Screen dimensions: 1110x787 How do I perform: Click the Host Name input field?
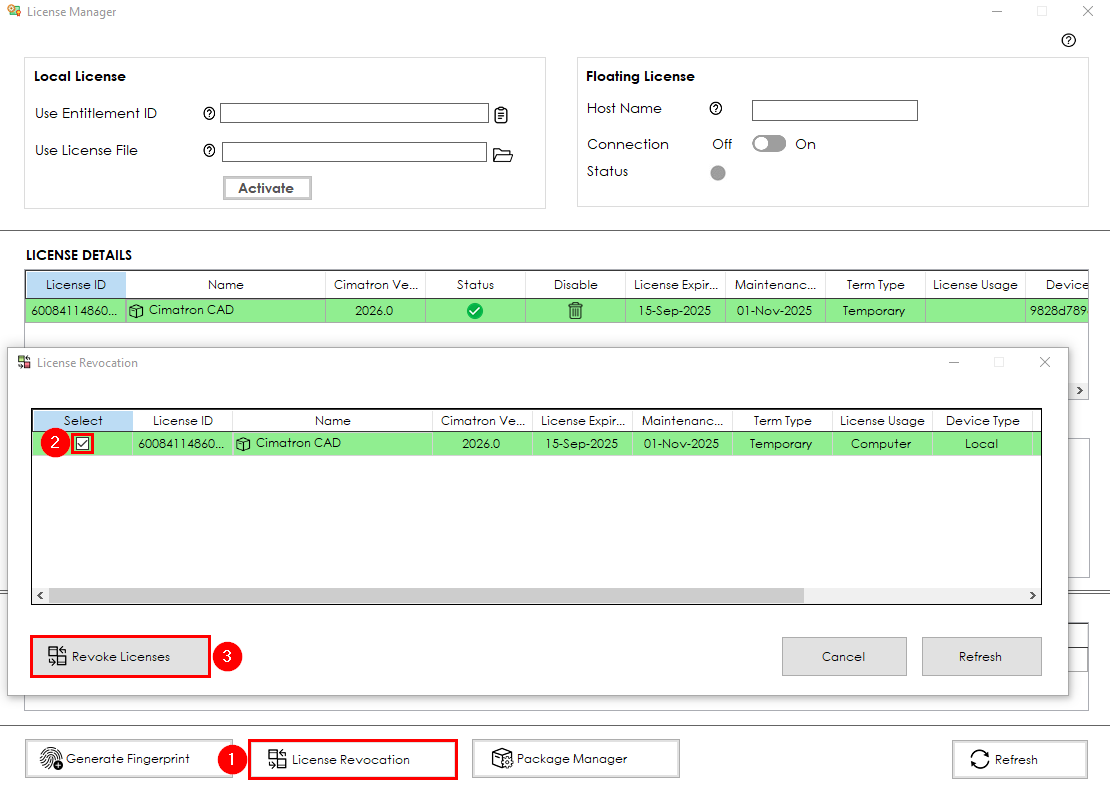coord(834,110)
